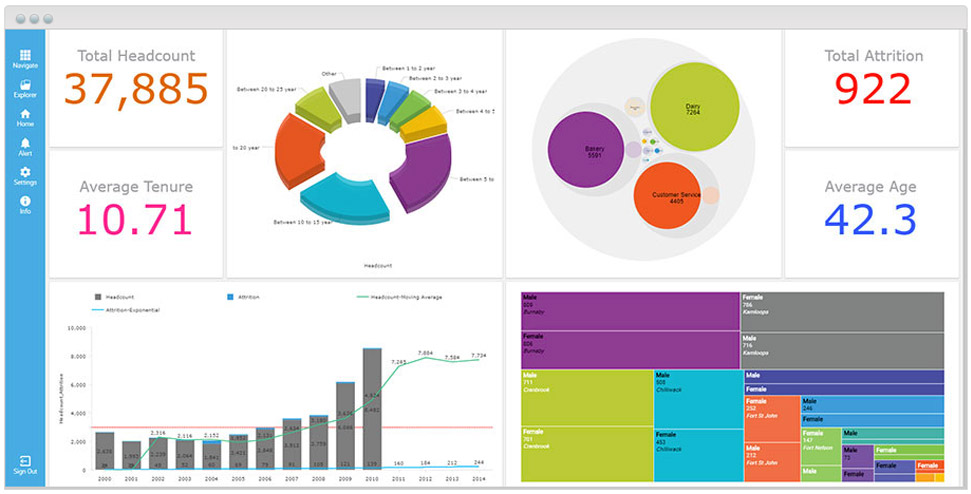This screenshot has width=971, height=494.
Task: Click the Sign Out icon
Action: click(25, 464)
